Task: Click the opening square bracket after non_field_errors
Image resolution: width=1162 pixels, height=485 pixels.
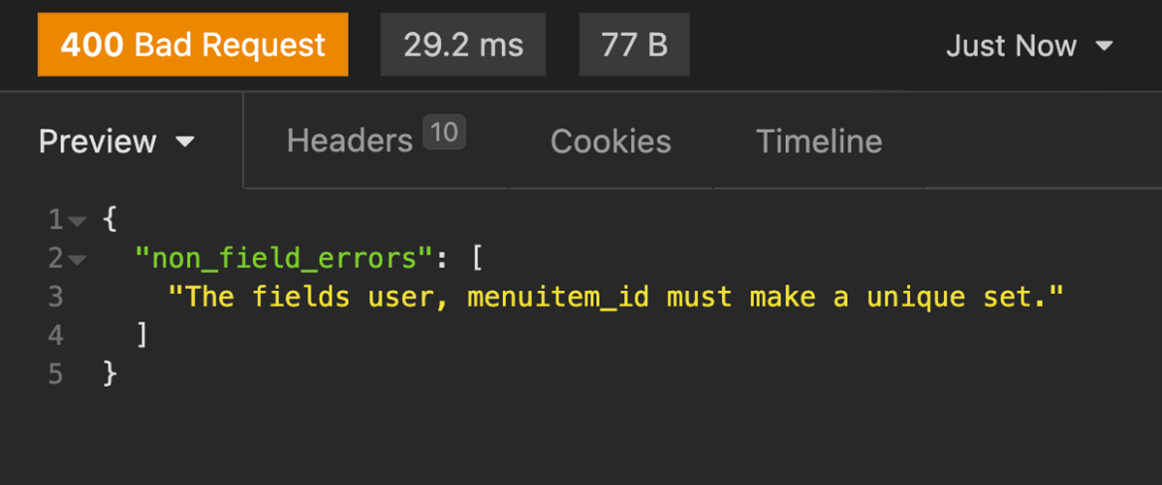Action: tap(476, 258)
